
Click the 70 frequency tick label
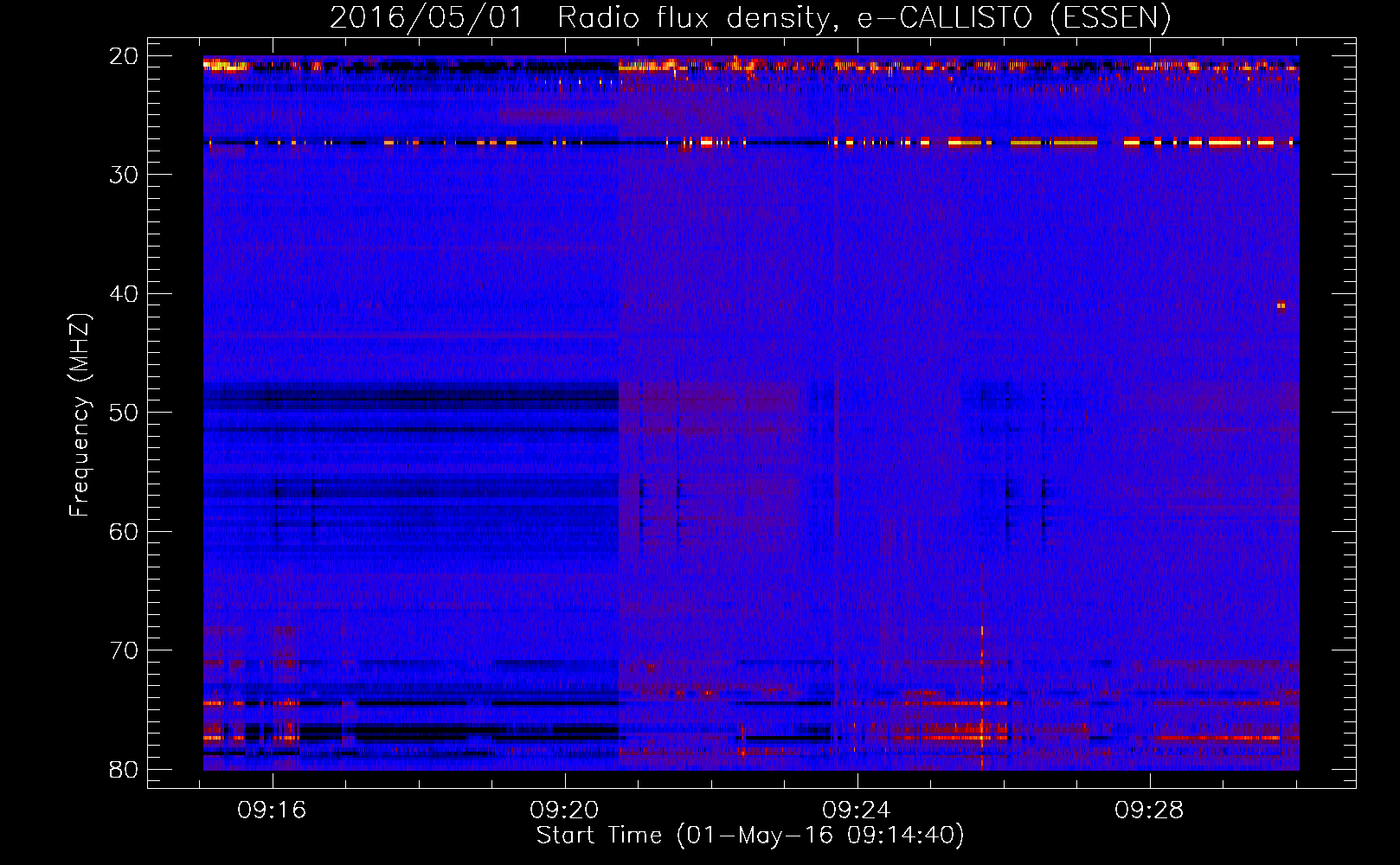coord(125,650)
